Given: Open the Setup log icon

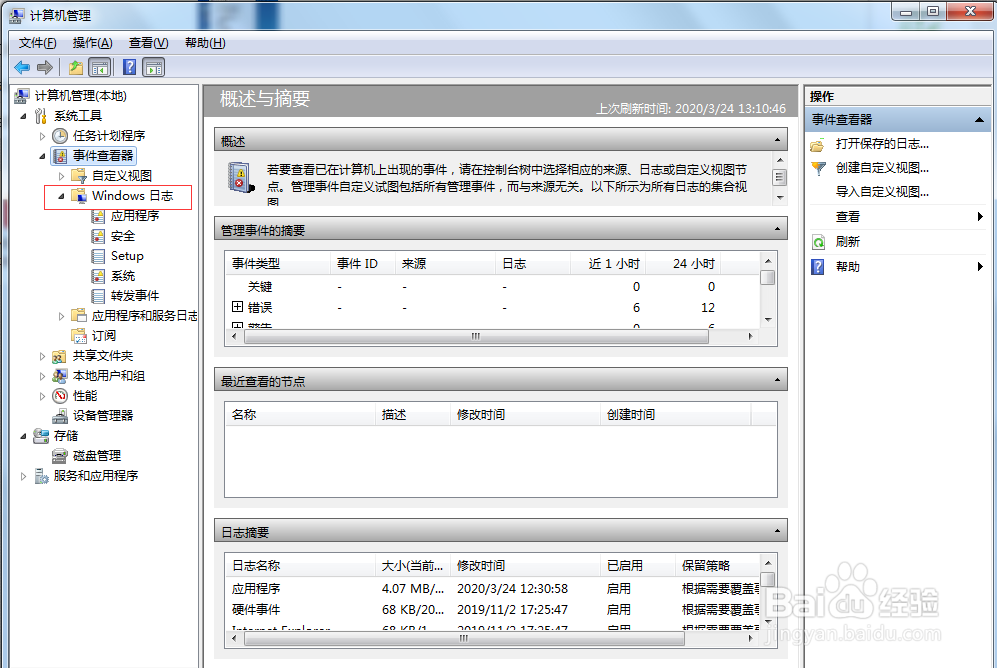Looking at the screenshot, I should 98,256.
